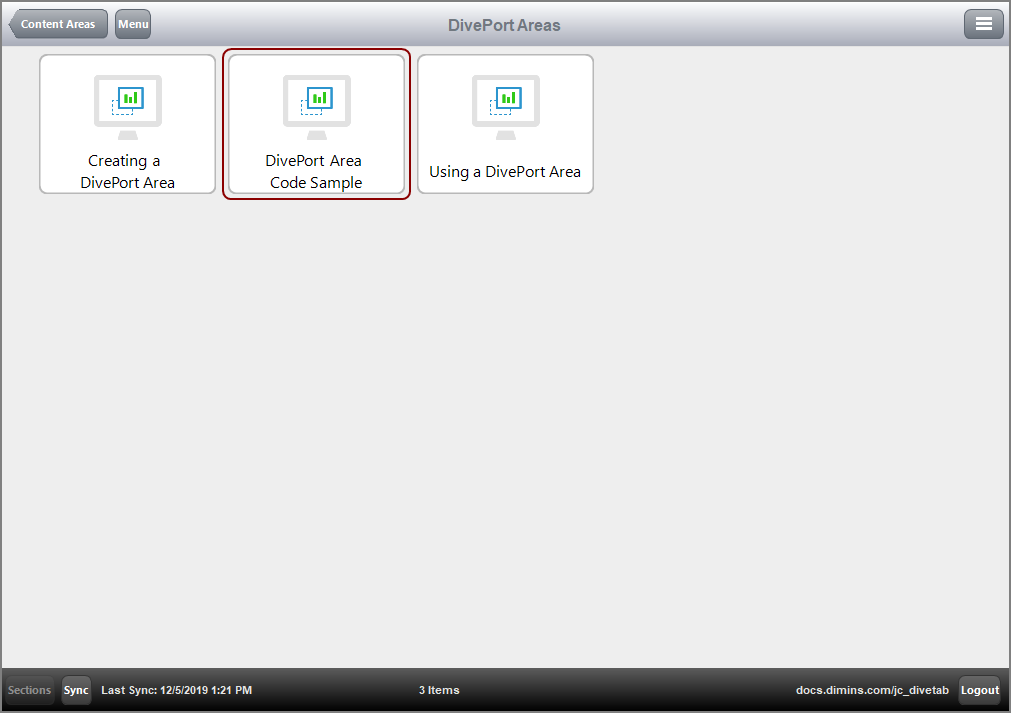Start a Sync from the bottom bar
Screen dimensions: 1011x713
[x=75, y=690]
